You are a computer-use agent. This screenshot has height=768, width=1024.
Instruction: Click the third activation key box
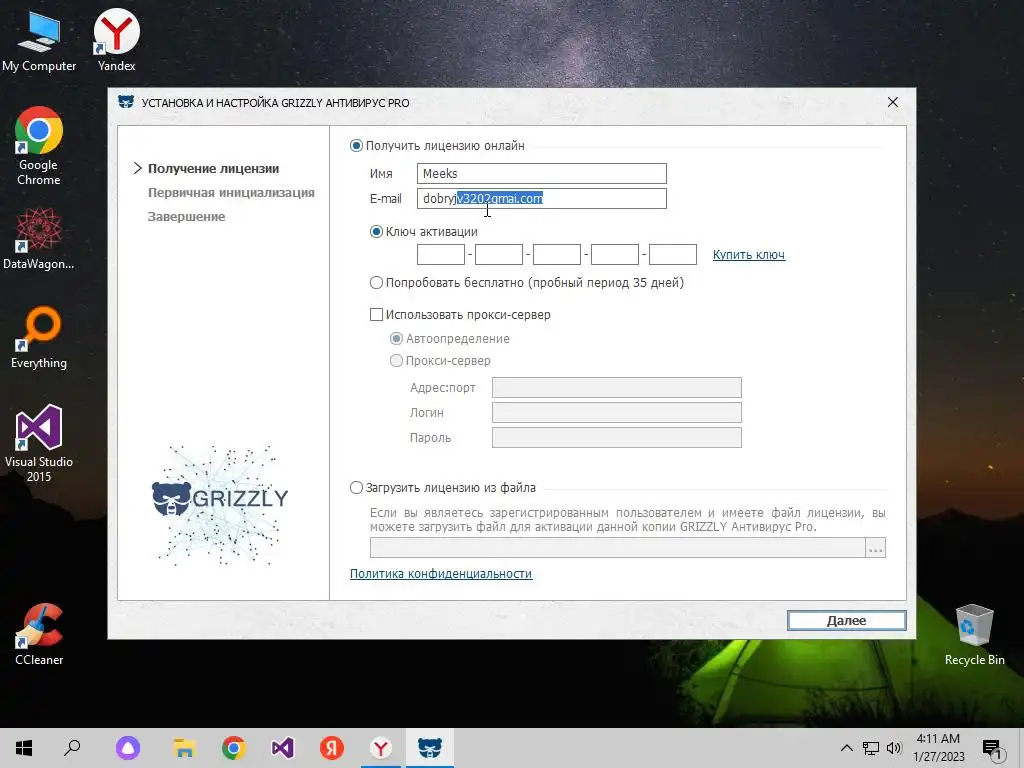coord(557,255)
